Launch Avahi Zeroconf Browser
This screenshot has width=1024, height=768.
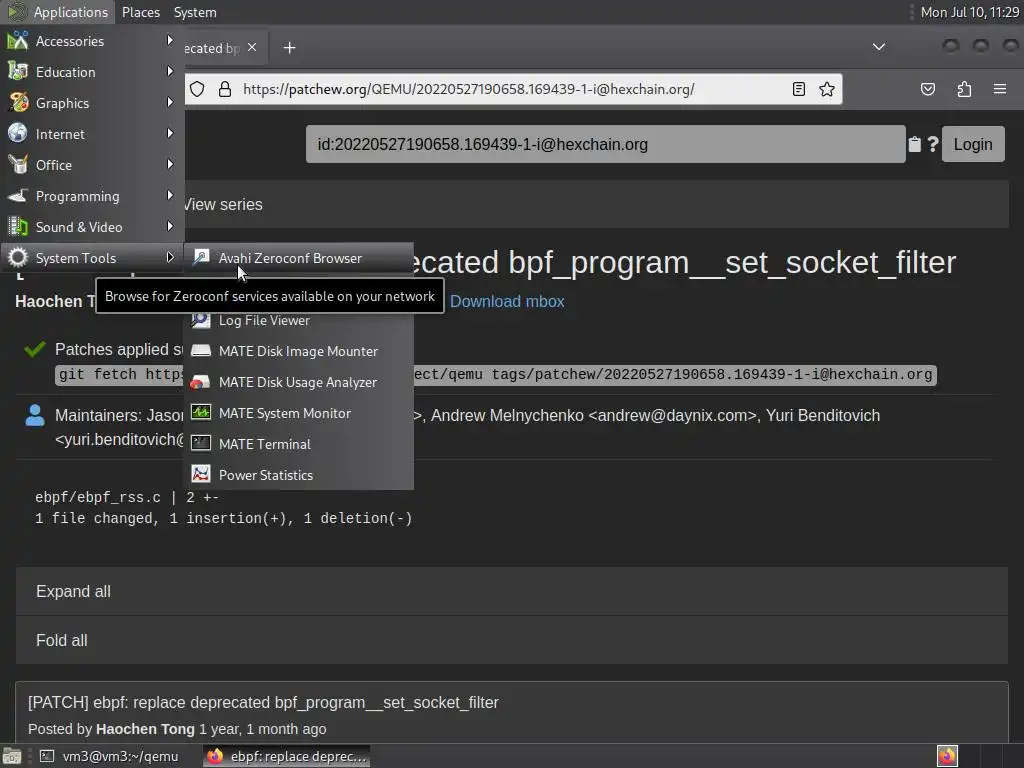point(298,258)
